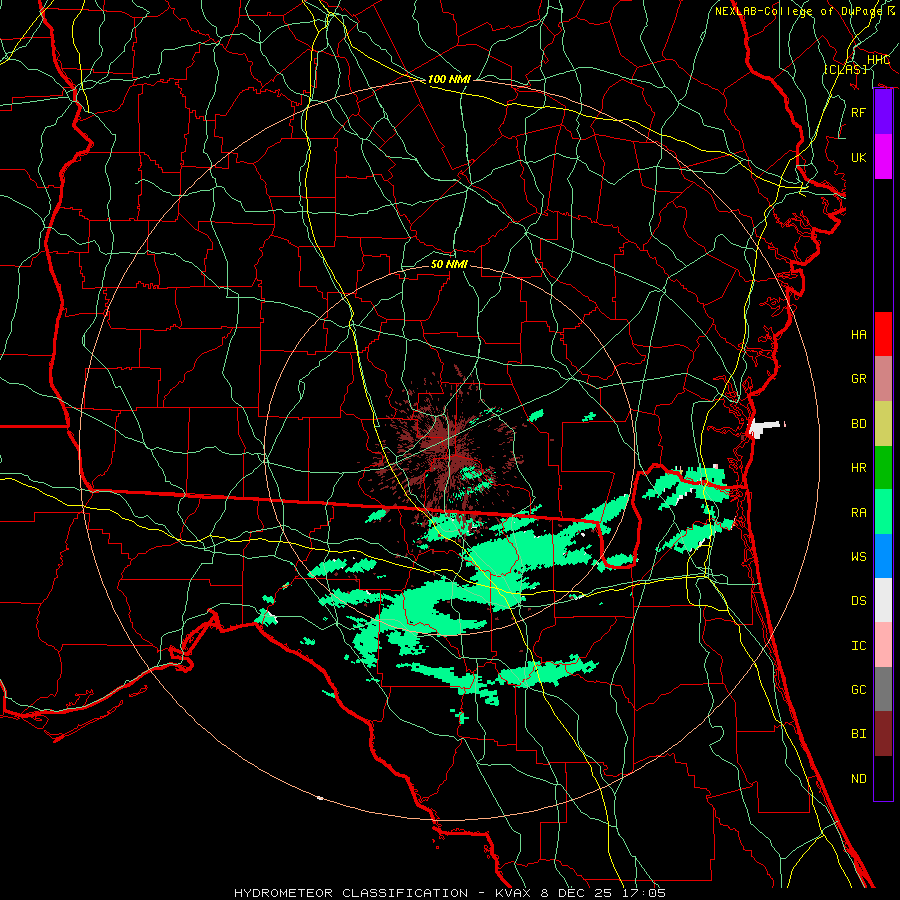Click the UK magenta legend swatch
This screenshot has width=900, height=900.
click(883, 157)
